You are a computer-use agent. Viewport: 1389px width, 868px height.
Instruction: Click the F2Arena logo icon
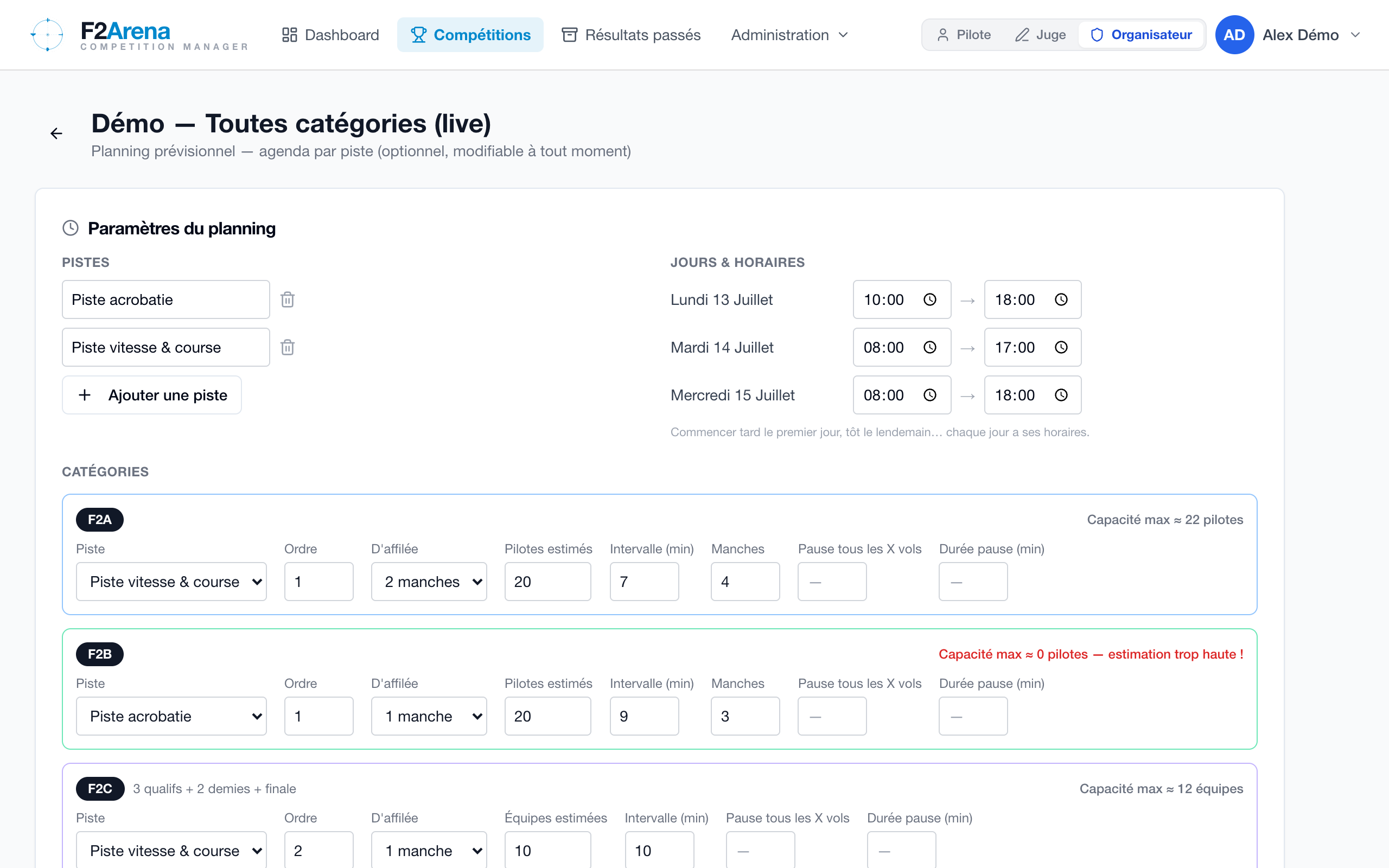tap(47, 34)
